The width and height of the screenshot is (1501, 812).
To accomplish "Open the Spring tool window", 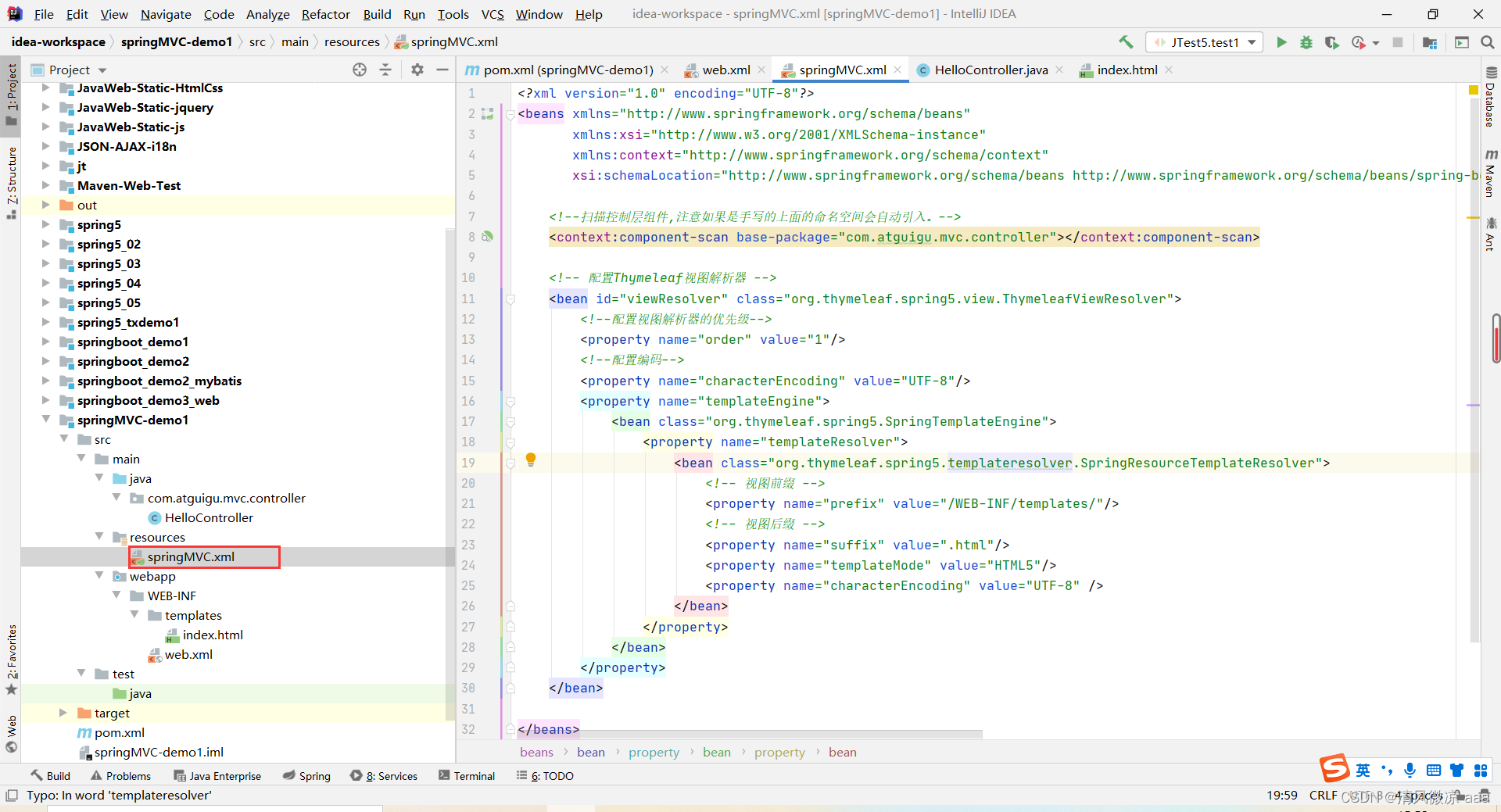I will click(x=306, y=776).
